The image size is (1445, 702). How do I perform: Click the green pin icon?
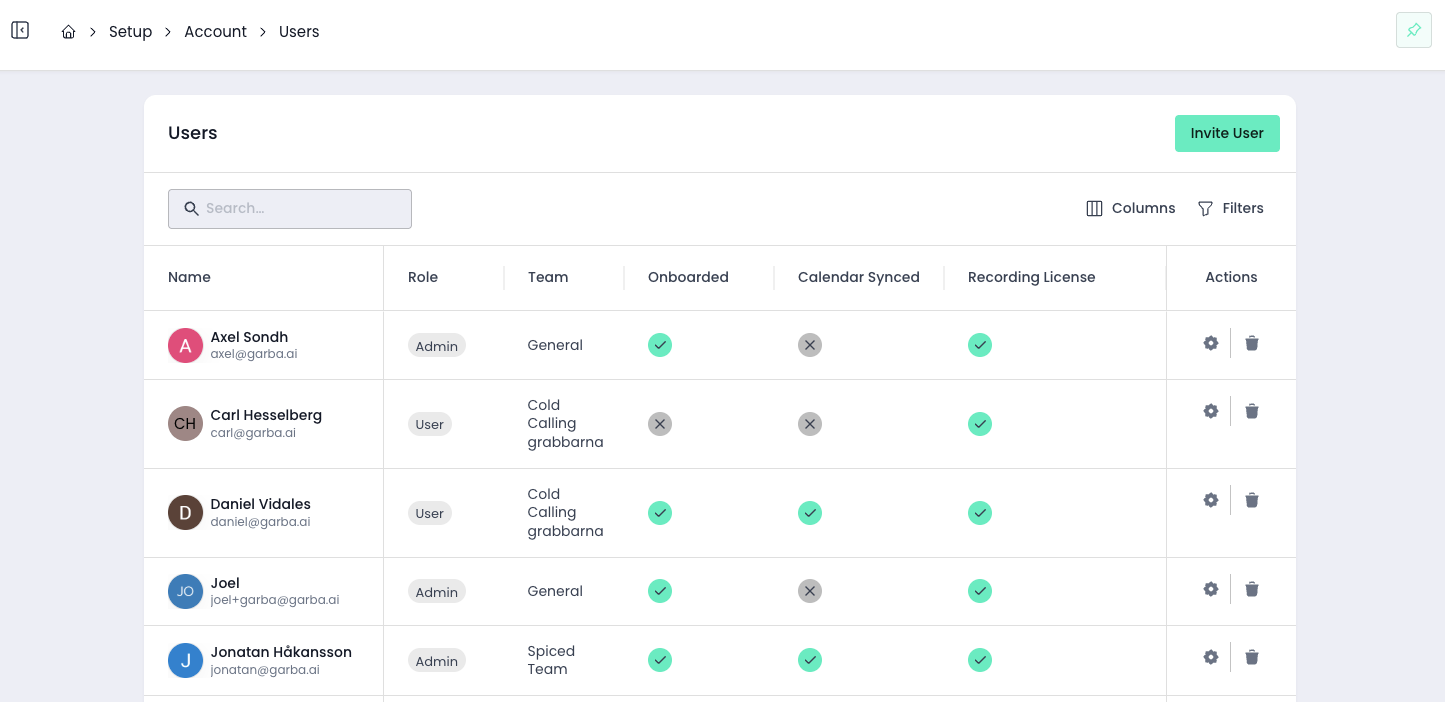(1413, 31)
